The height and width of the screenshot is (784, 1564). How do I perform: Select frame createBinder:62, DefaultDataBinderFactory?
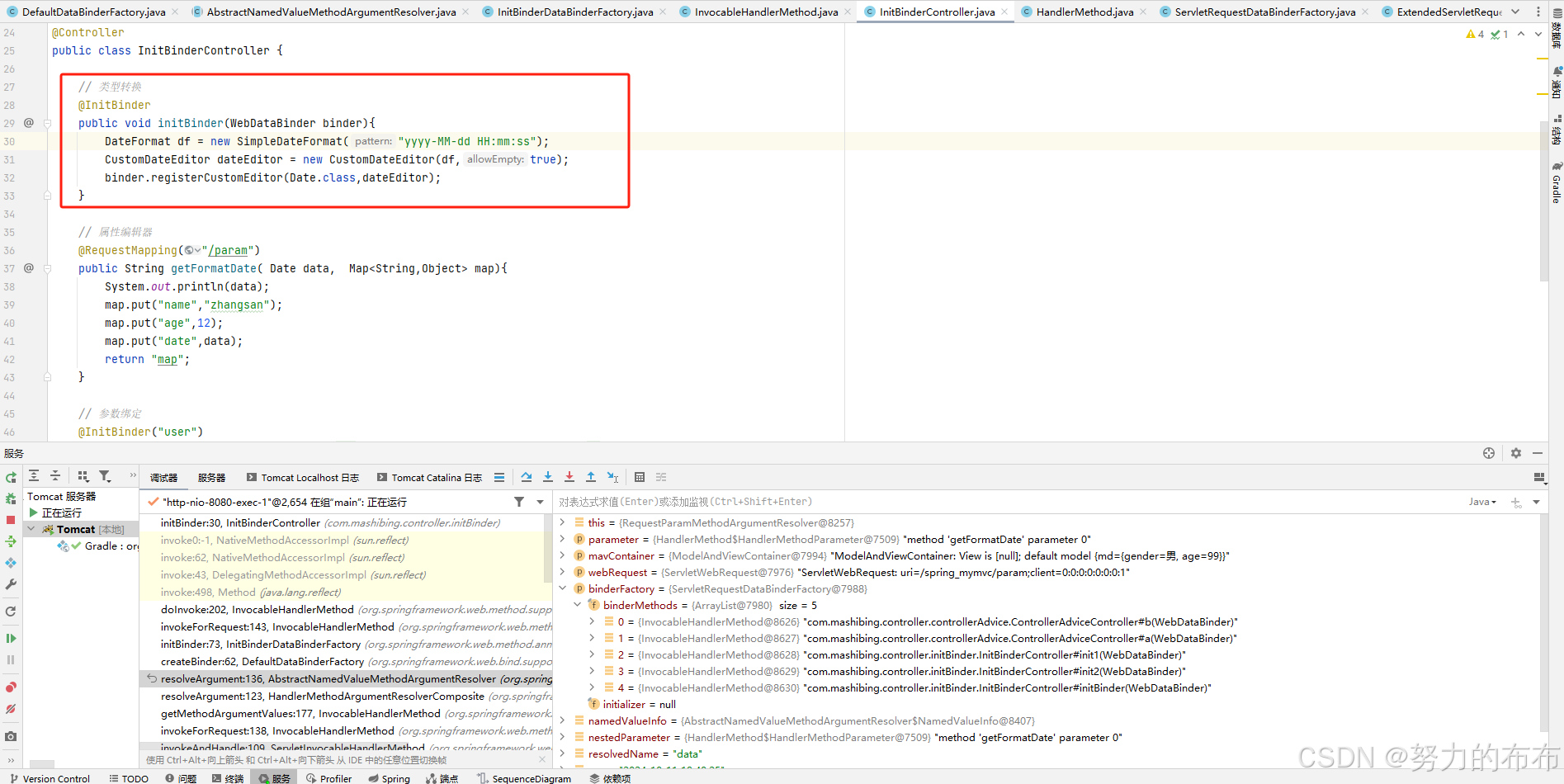(344, 662)
